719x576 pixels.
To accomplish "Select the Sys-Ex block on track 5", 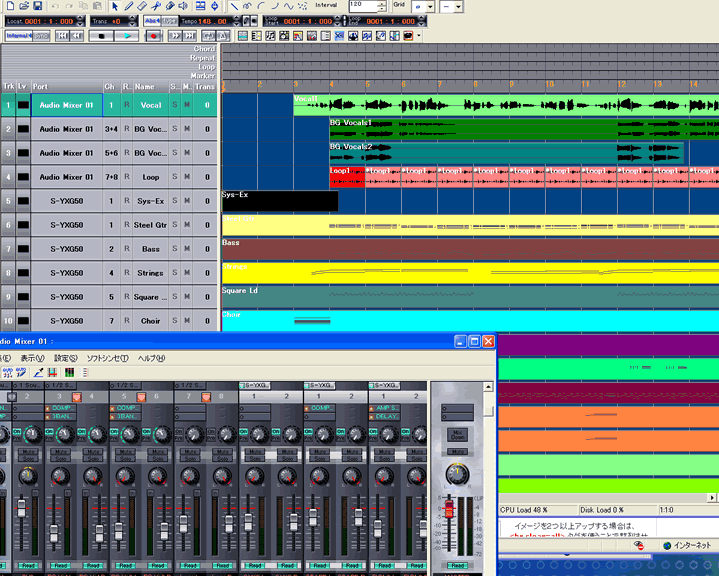I will [280, 201].
